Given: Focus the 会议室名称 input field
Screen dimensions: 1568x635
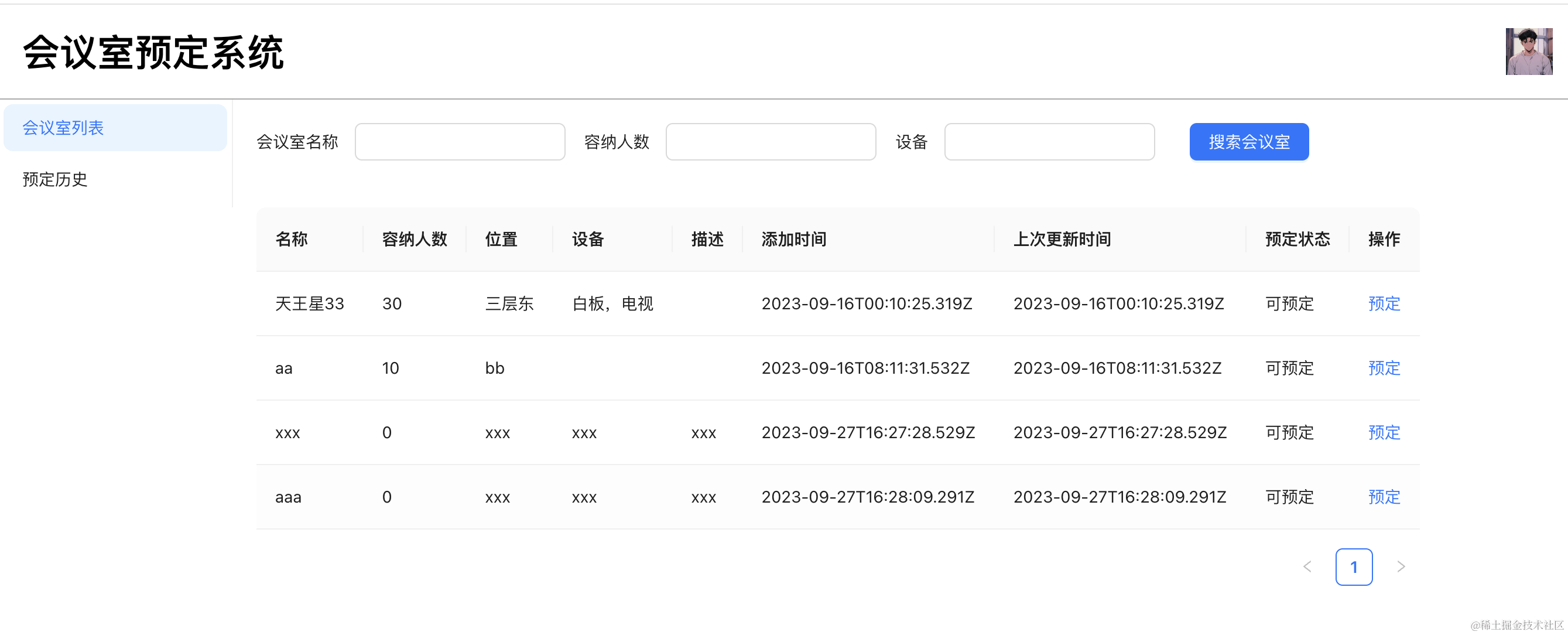Looking at the screenshot, I should [x=460, y=142].
